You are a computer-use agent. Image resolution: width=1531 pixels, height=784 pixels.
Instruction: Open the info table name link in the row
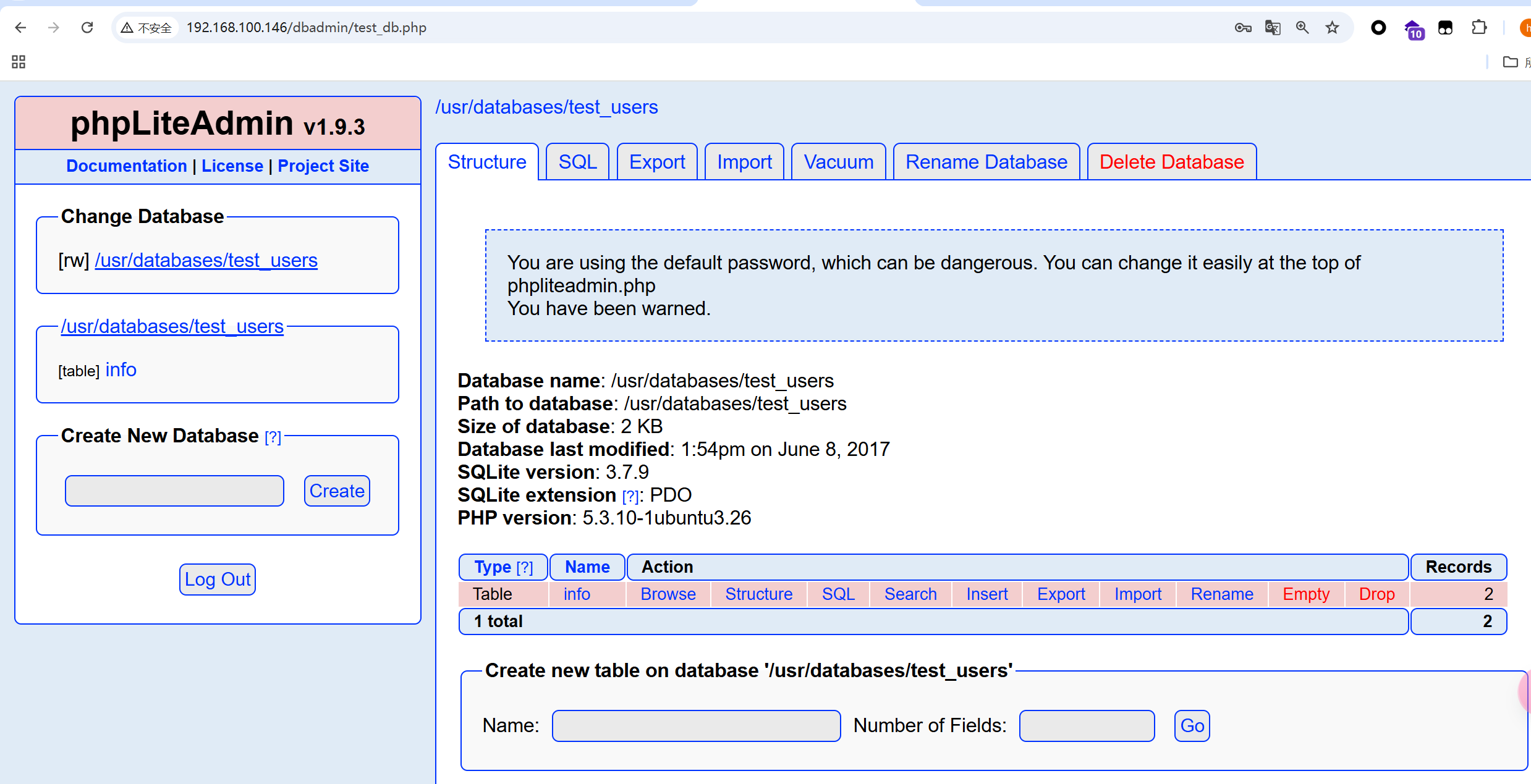click(577, 594)
